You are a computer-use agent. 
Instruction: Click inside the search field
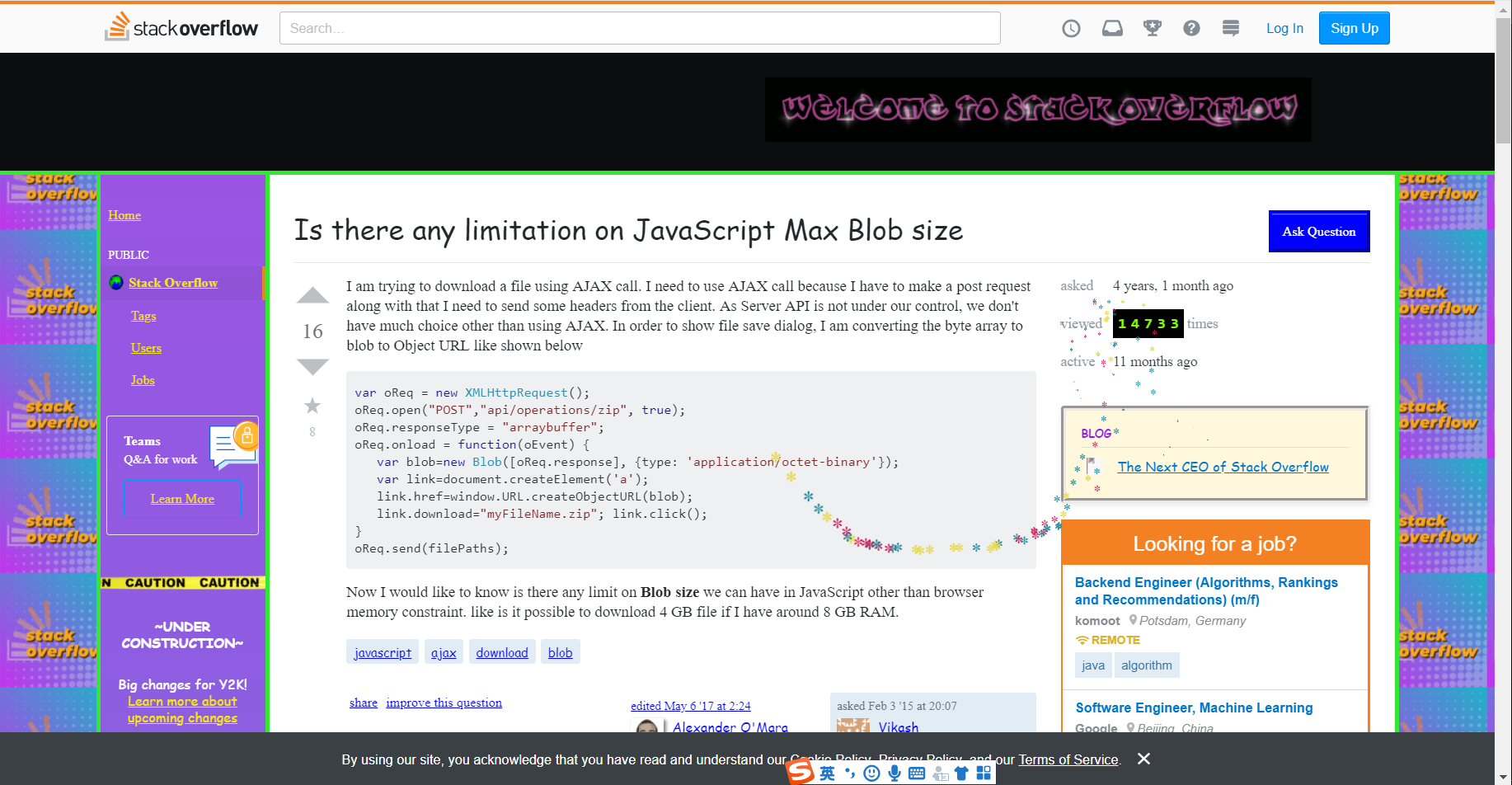click(640, 27)
